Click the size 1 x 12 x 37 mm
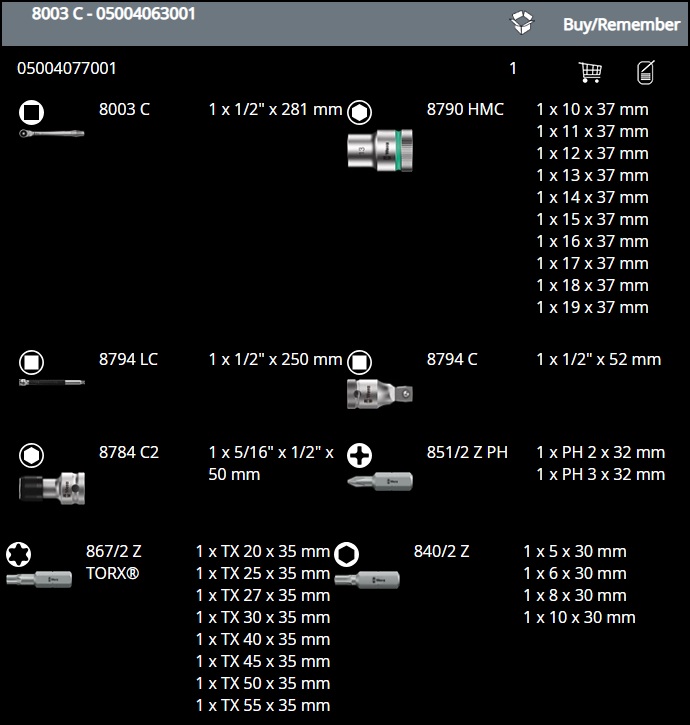690x725 pixels. 592,154
